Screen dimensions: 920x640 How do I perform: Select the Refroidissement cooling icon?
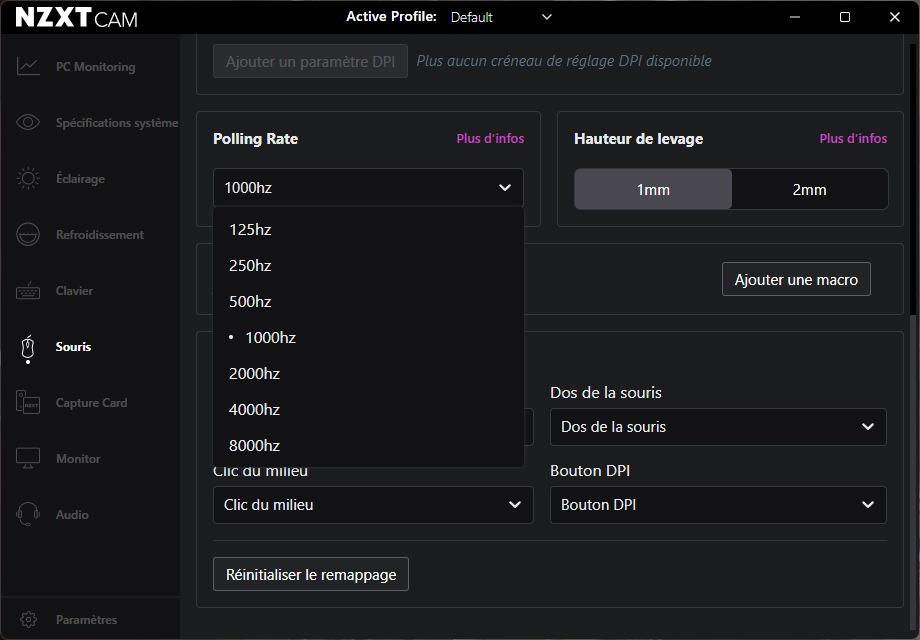click(28, 235)
